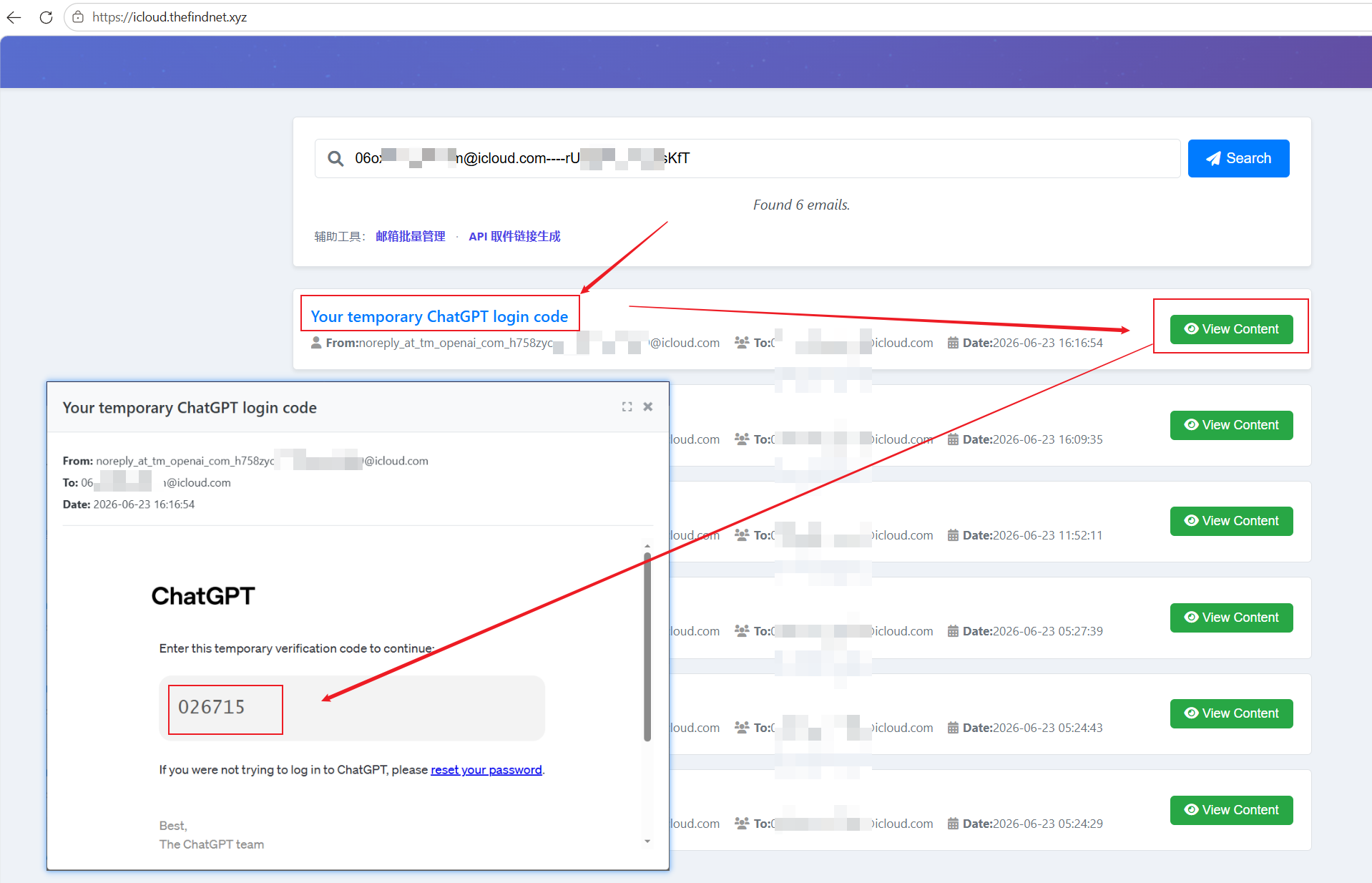Open the 邮箱批量管理 tool link
Screen dimensions: 1372x883
[411, 236]
